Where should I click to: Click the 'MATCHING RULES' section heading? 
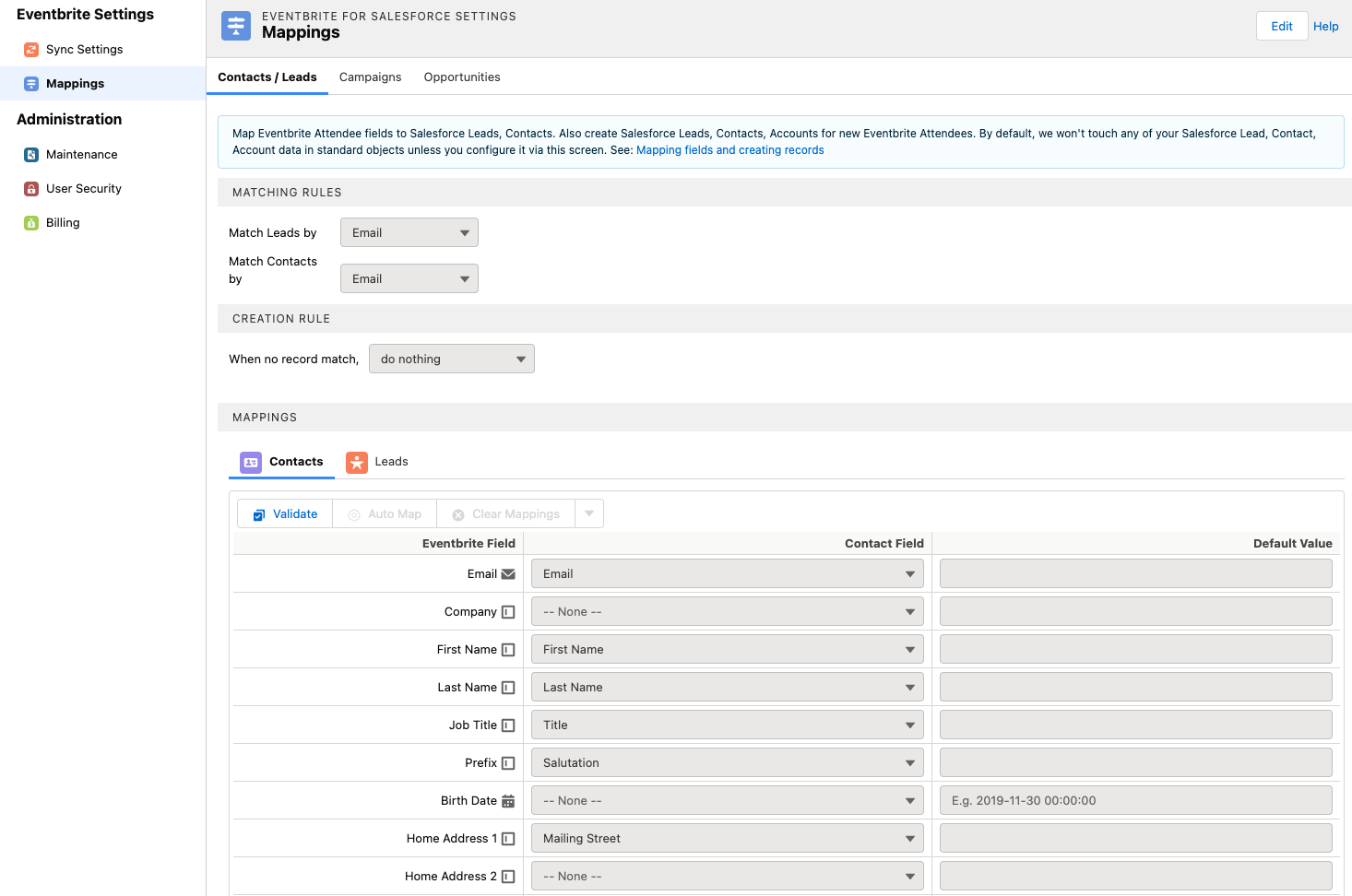287,193
